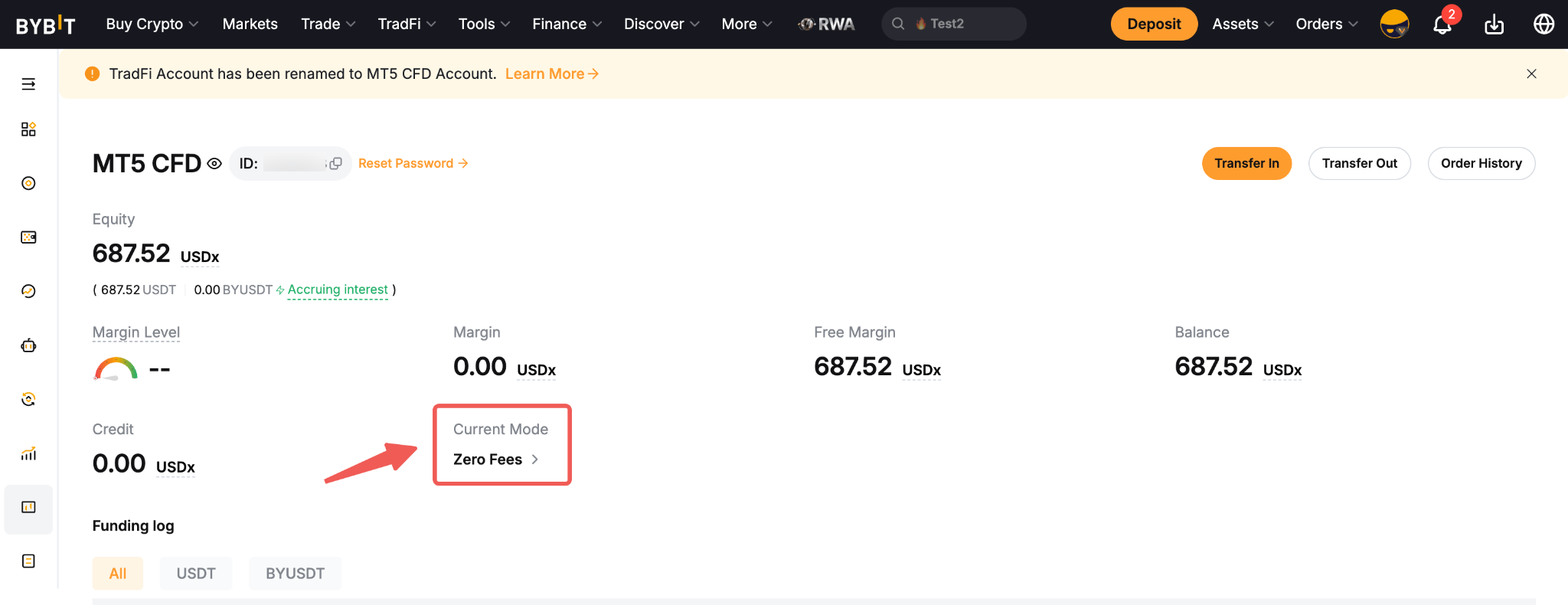Image resolution: width=1568 pixels, height=605 pixels.
Task: Open Order History
Action: pyautogui.click(x=1481, y=163)
